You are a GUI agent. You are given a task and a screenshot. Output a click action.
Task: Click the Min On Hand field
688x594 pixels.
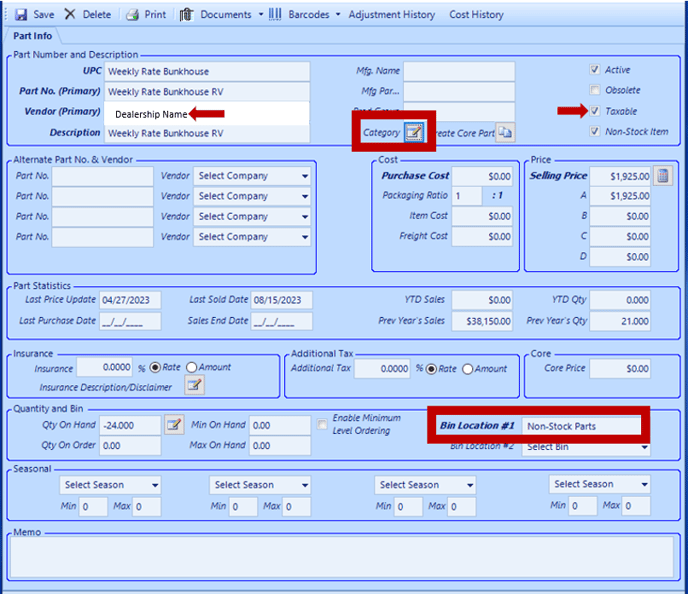pyautogui.click(x=280, y=425)
